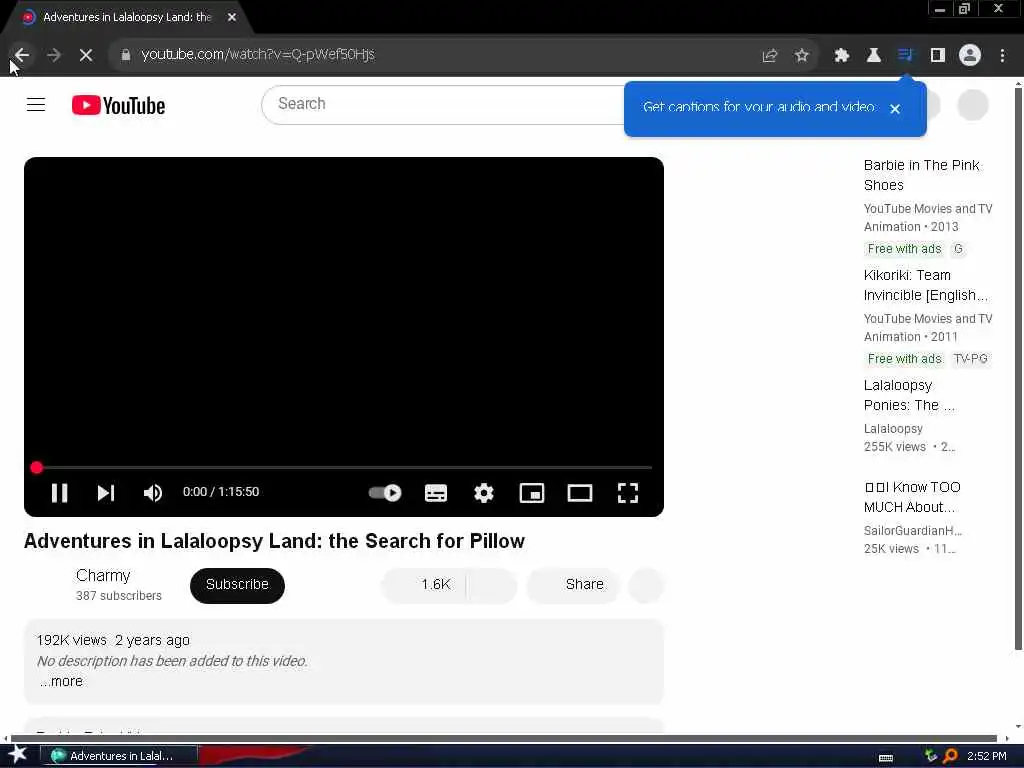Open the 'I Know TOO MUCH About' video

pos(912,497)
